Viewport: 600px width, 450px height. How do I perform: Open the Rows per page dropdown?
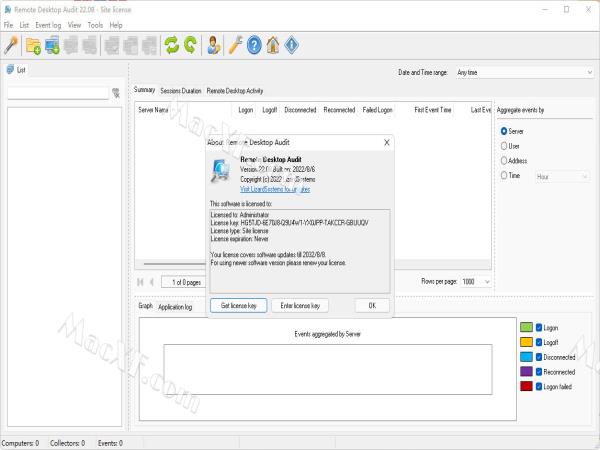(476, 282)
